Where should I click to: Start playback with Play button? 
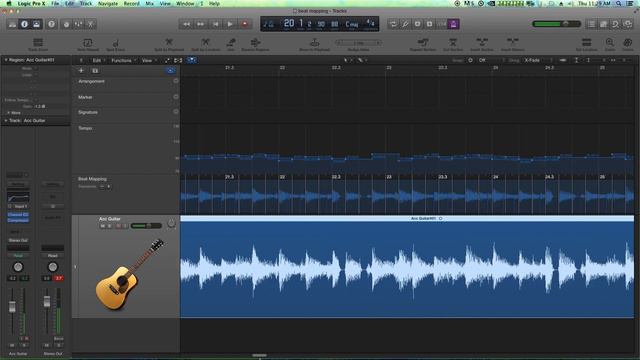click(230, 24)
